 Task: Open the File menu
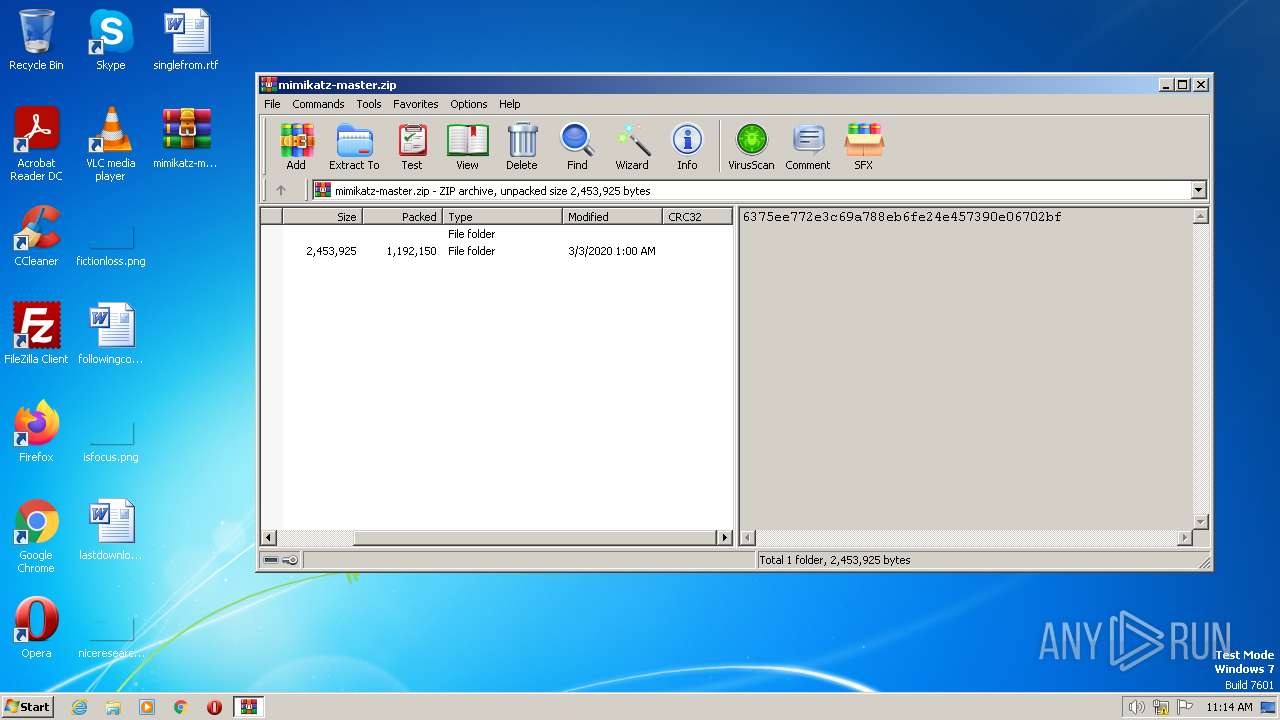(x=272, y=104)
